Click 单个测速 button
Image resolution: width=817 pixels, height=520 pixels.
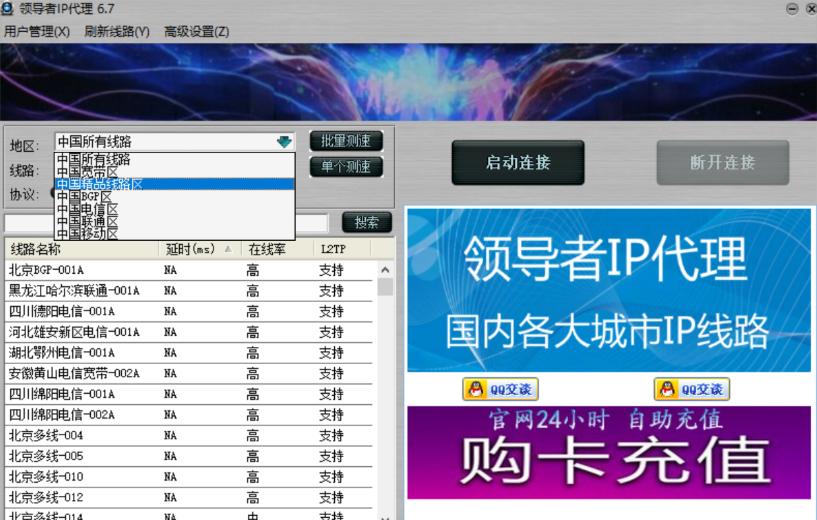[x=346, y=167]
